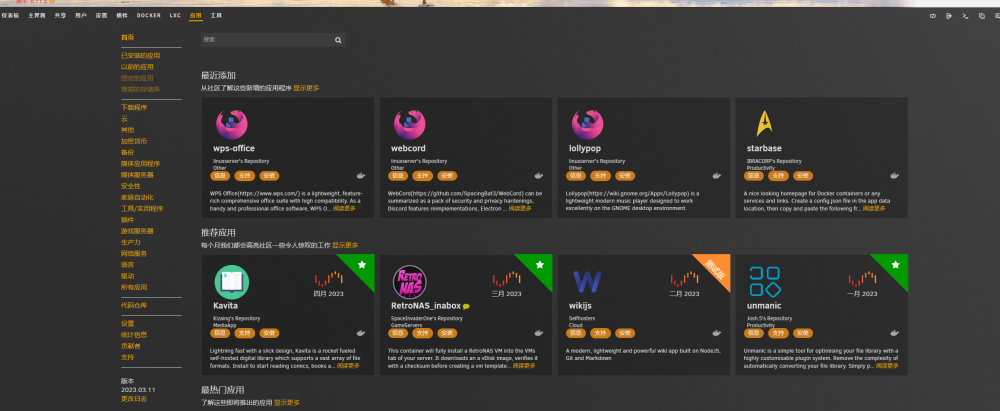Click 显示更多 next to 最近添加 section
Screen dimensions: 1000x411
306,88
